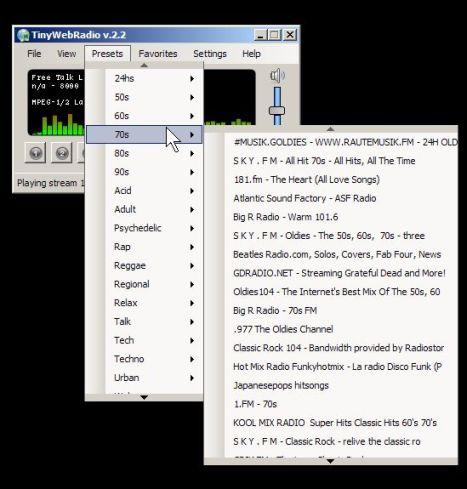Play KOOL MIX RADIO Super Hits
This screenshot has width=467, height=489.
pyautogui.click(x=331, y=423)
